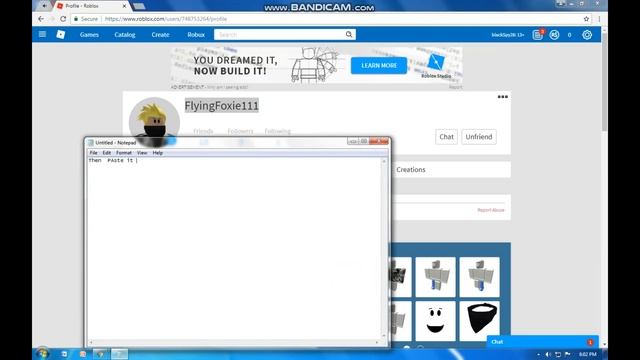Open a new browser tab
The image size is (640, 360).
pos(139,6)
